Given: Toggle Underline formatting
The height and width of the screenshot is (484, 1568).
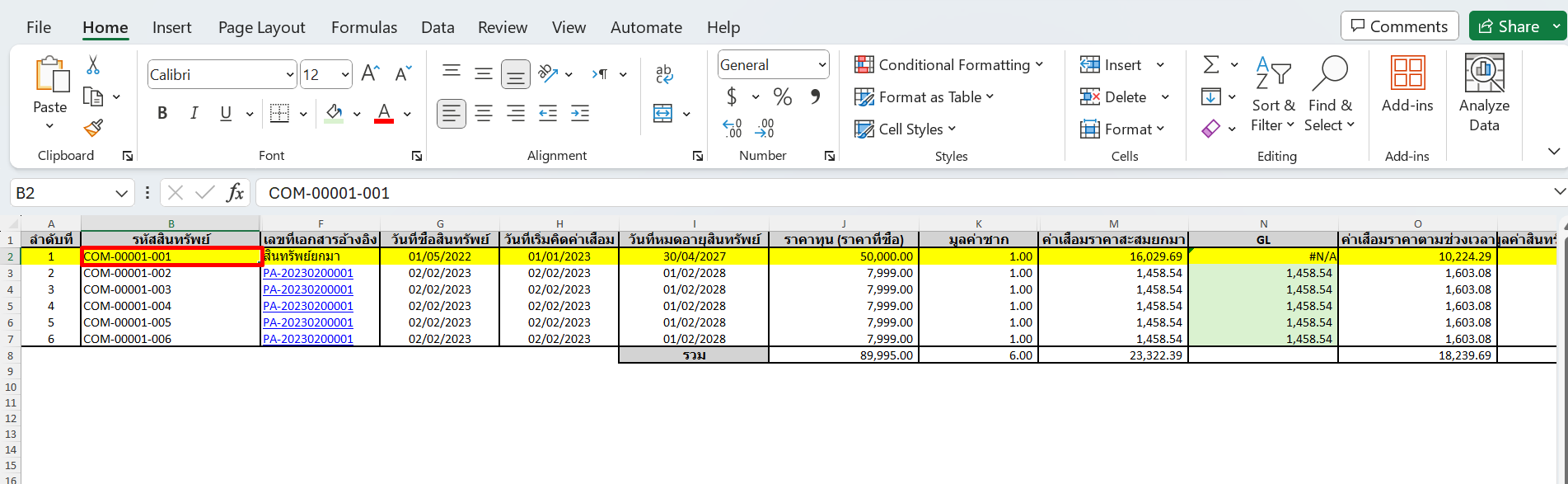Looking at the screenshot, I should tap(226, 113).
